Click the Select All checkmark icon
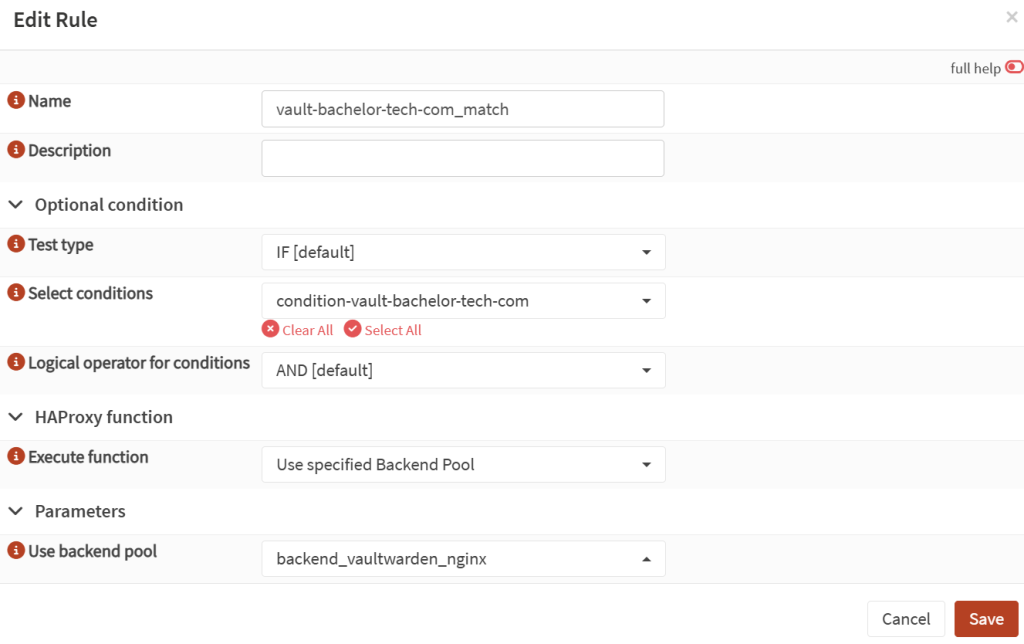 (352, 329)
